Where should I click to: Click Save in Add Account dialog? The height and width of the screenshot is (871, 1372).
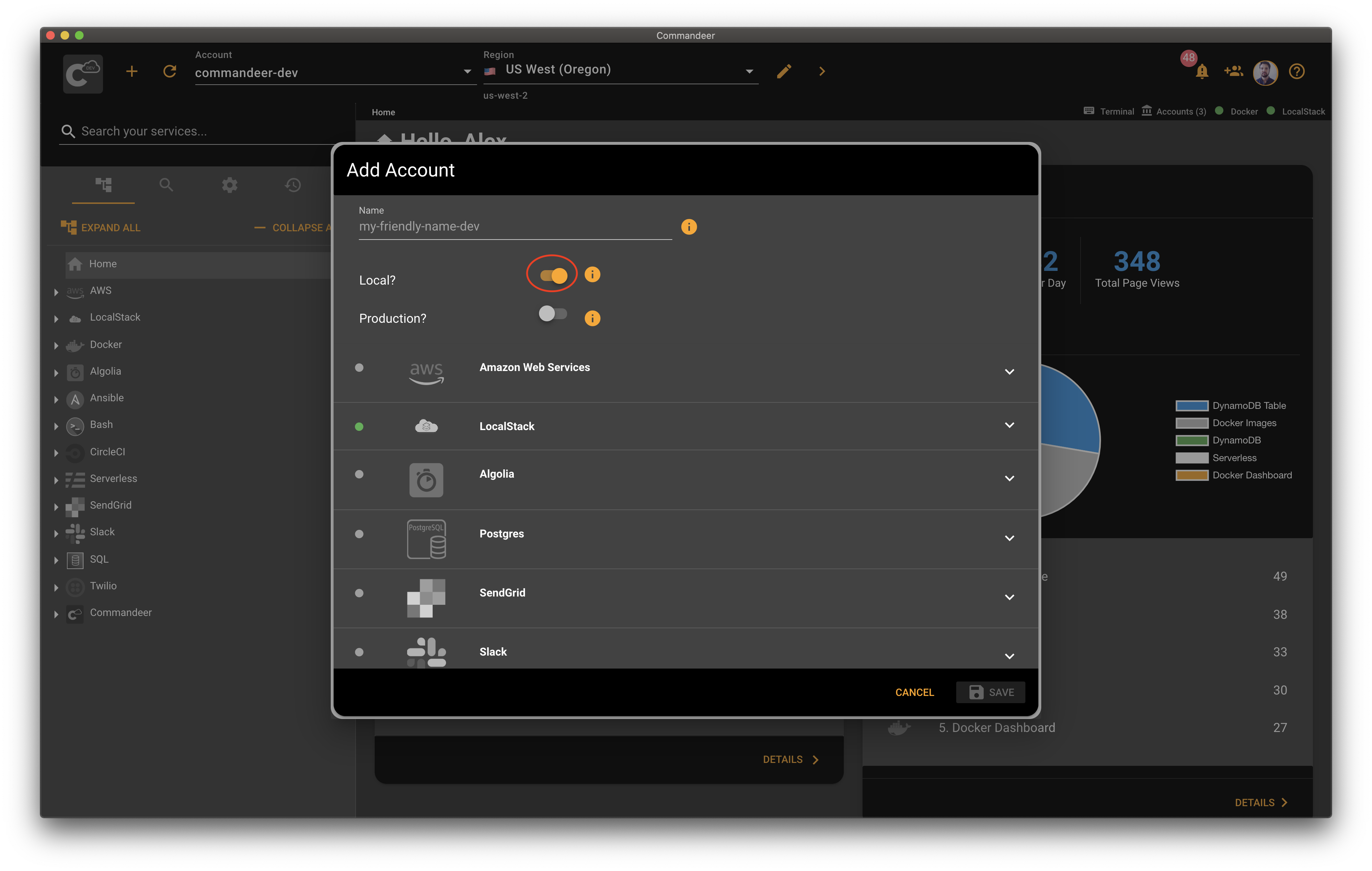pyautogui.click(x=990, y=692)
